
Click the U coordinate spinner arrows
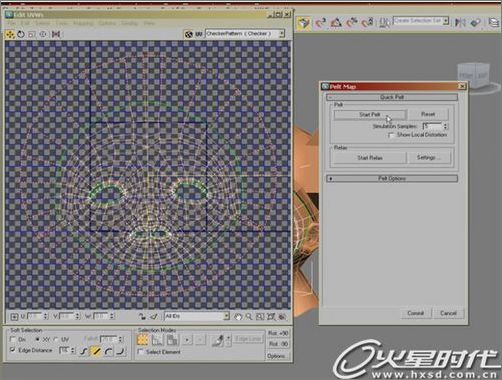45,316
